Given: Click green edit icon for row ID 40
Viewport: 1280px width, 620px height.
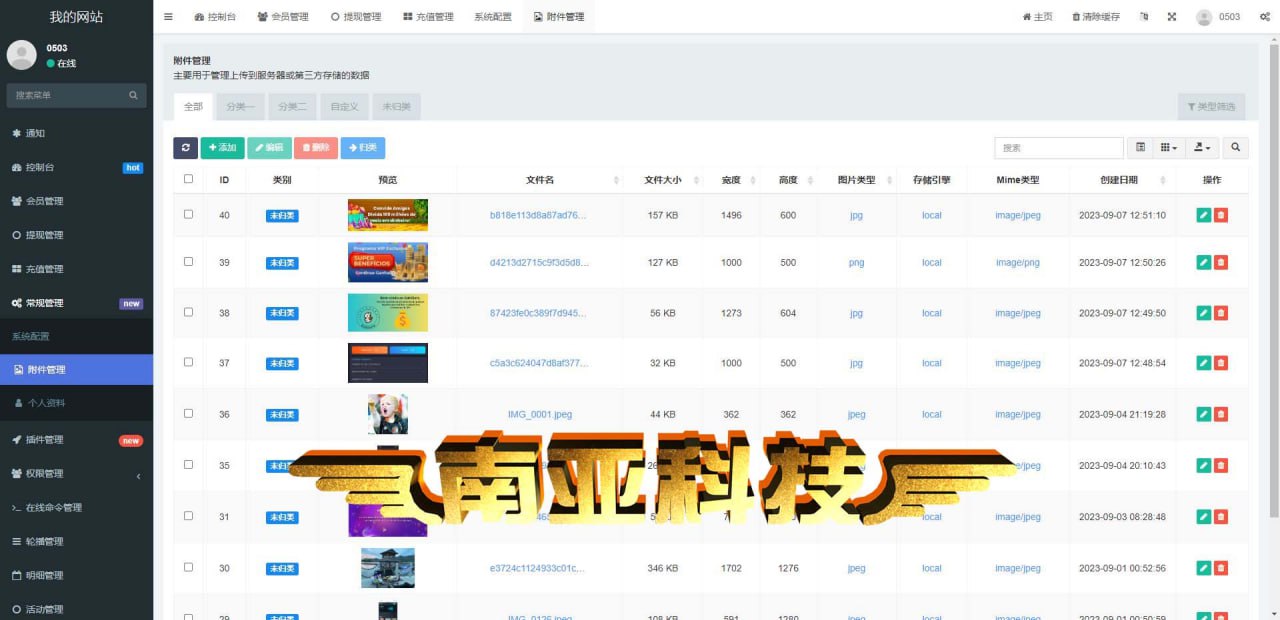Looking at the screenshot, I should [1203, 215].
